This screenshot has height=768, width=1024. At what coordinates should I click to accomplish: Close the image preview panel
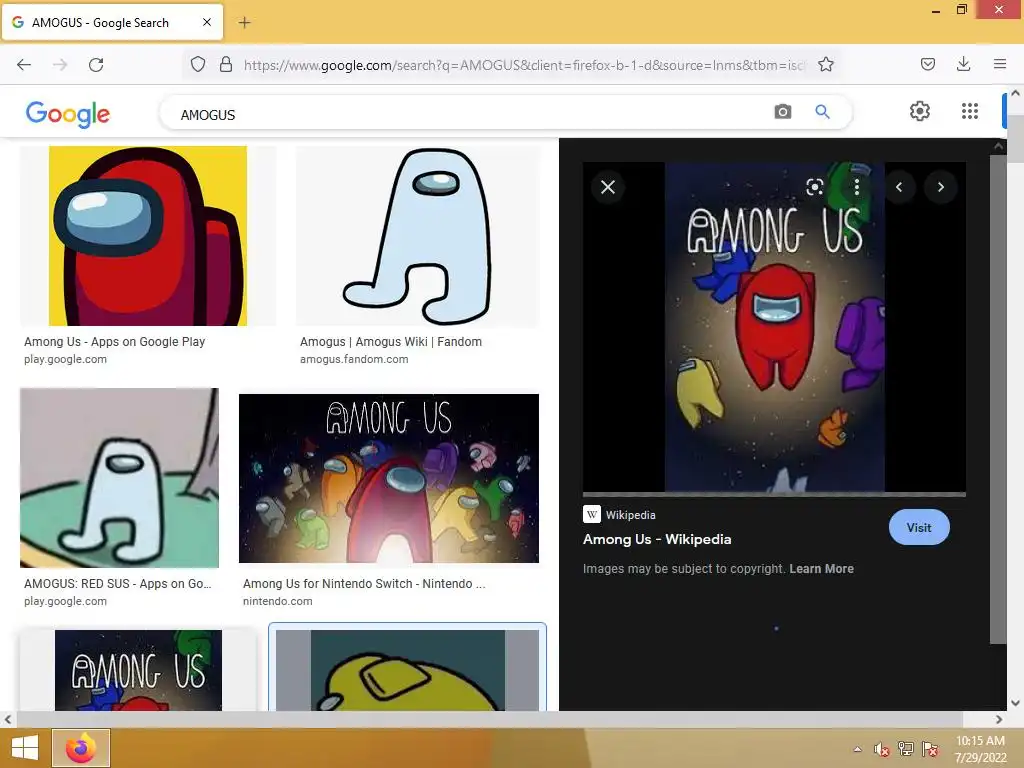tap(608, 187)
